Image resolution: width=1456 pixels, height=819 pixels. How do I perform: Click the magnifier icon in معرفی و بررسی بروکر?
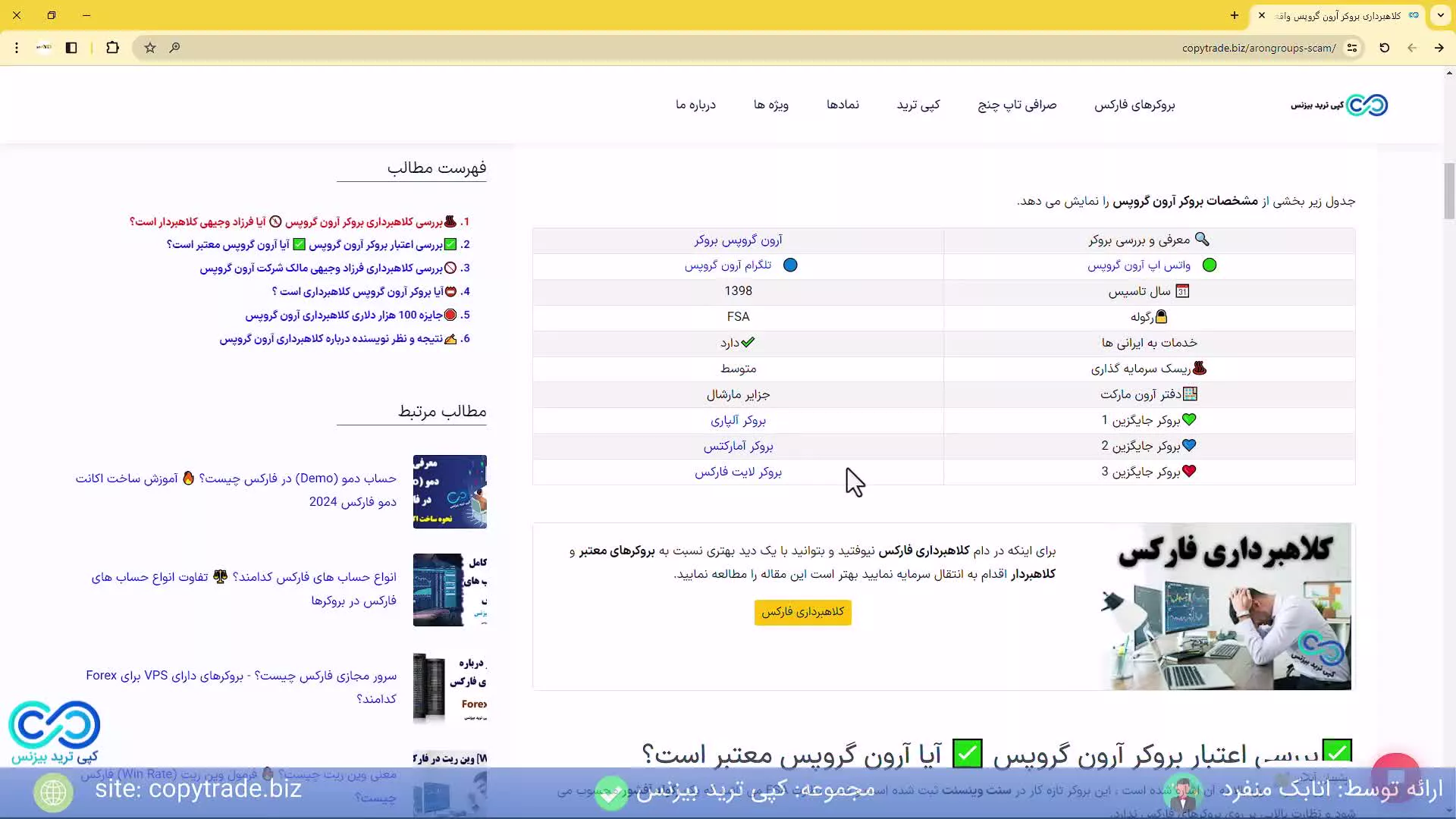point(1202,240)
